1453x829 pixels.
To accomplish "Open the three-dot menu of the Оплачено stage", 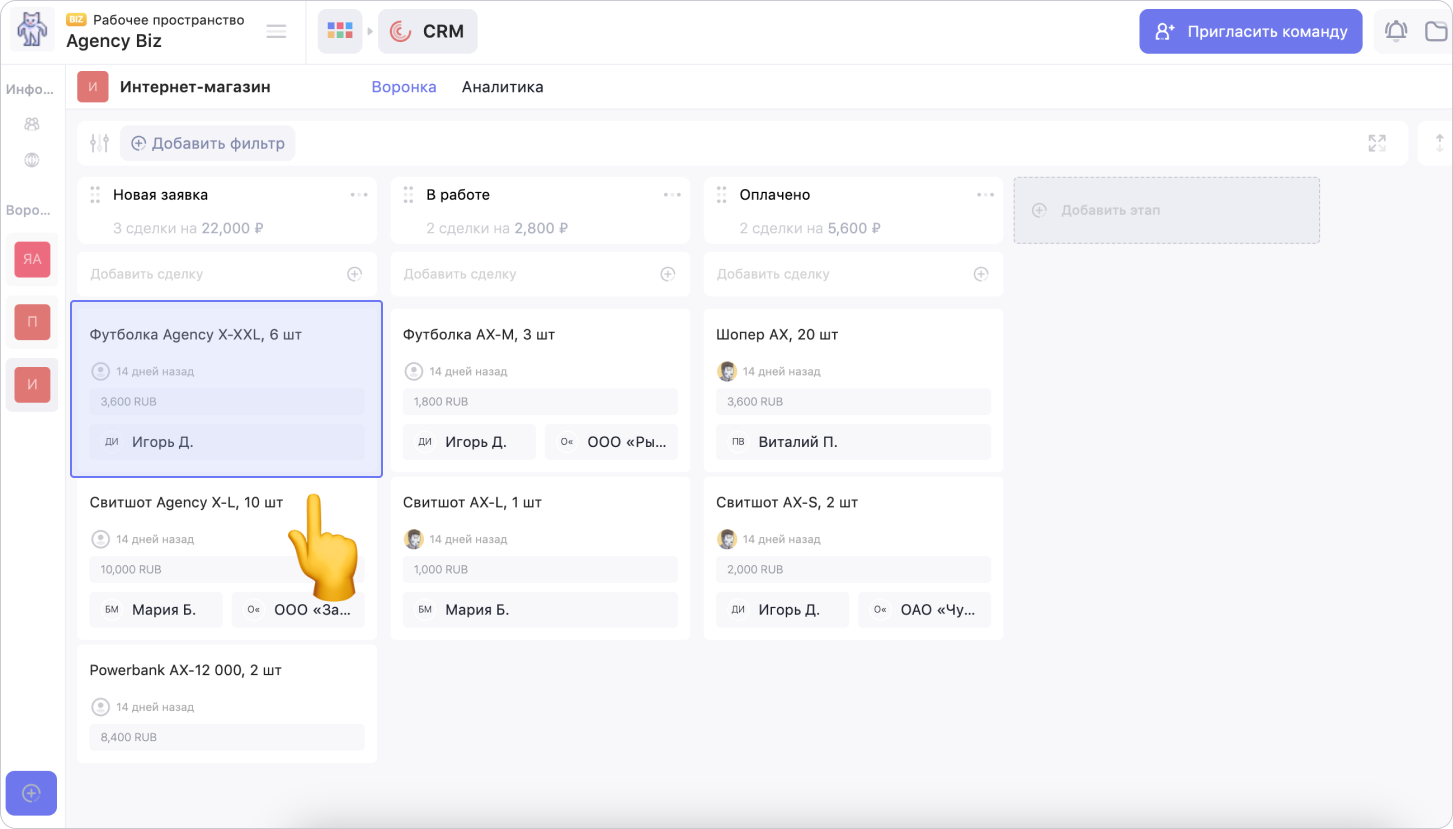I will click(x=985, y=195).
